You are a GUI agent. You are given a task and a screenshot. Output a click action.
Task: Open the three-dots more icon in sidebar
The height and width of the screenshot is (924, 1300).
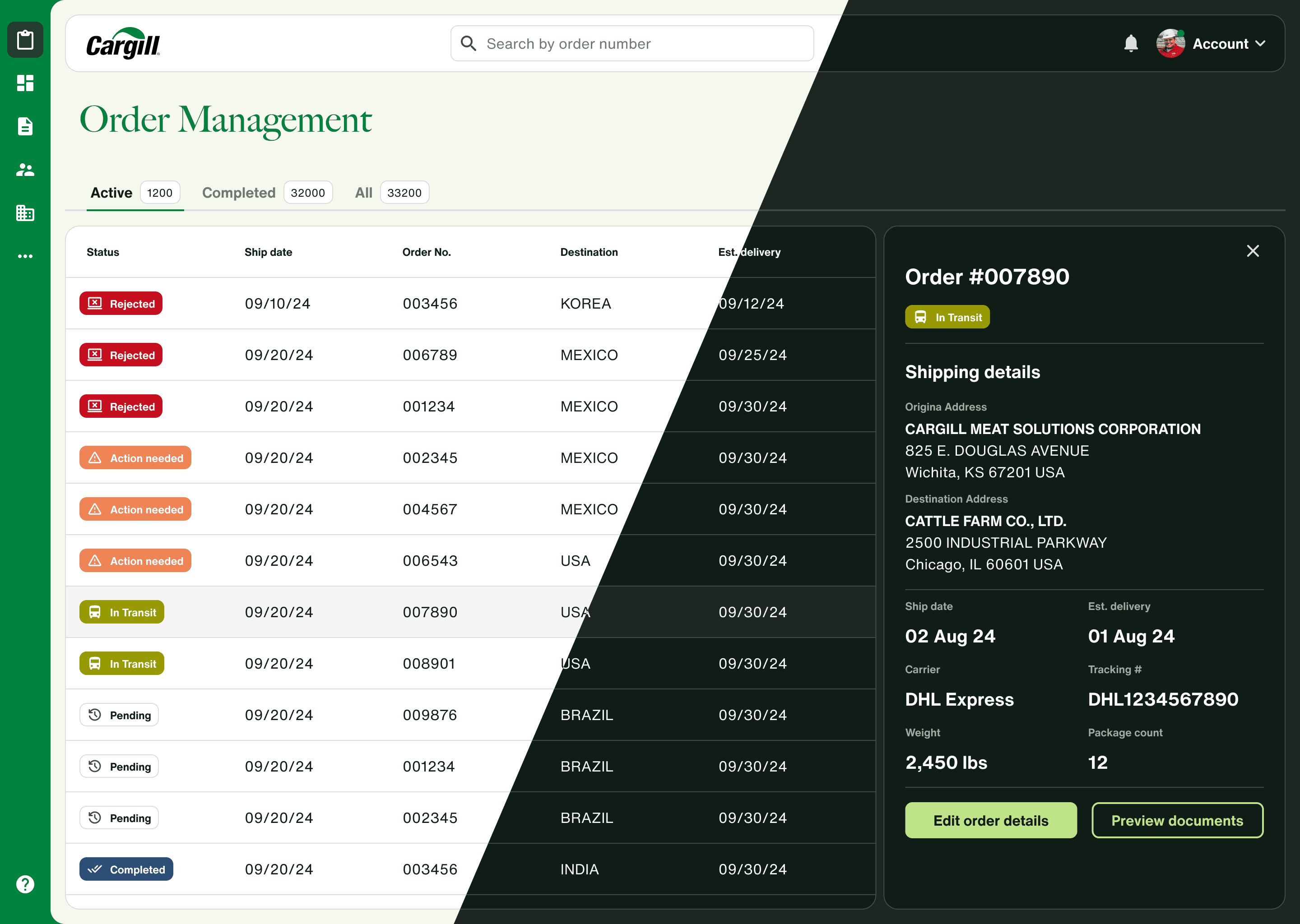tap(25, 256)
